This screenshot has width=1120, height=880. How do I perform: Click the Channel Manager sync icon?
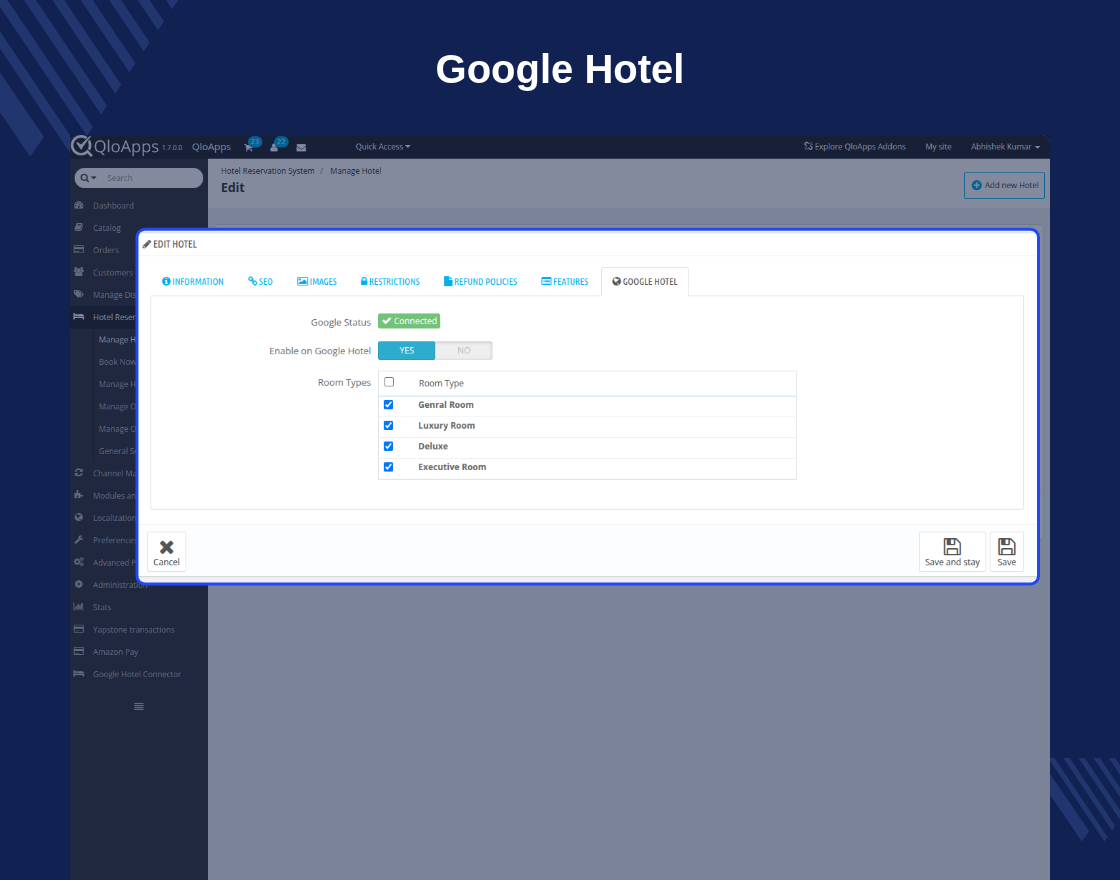(79, 473)
